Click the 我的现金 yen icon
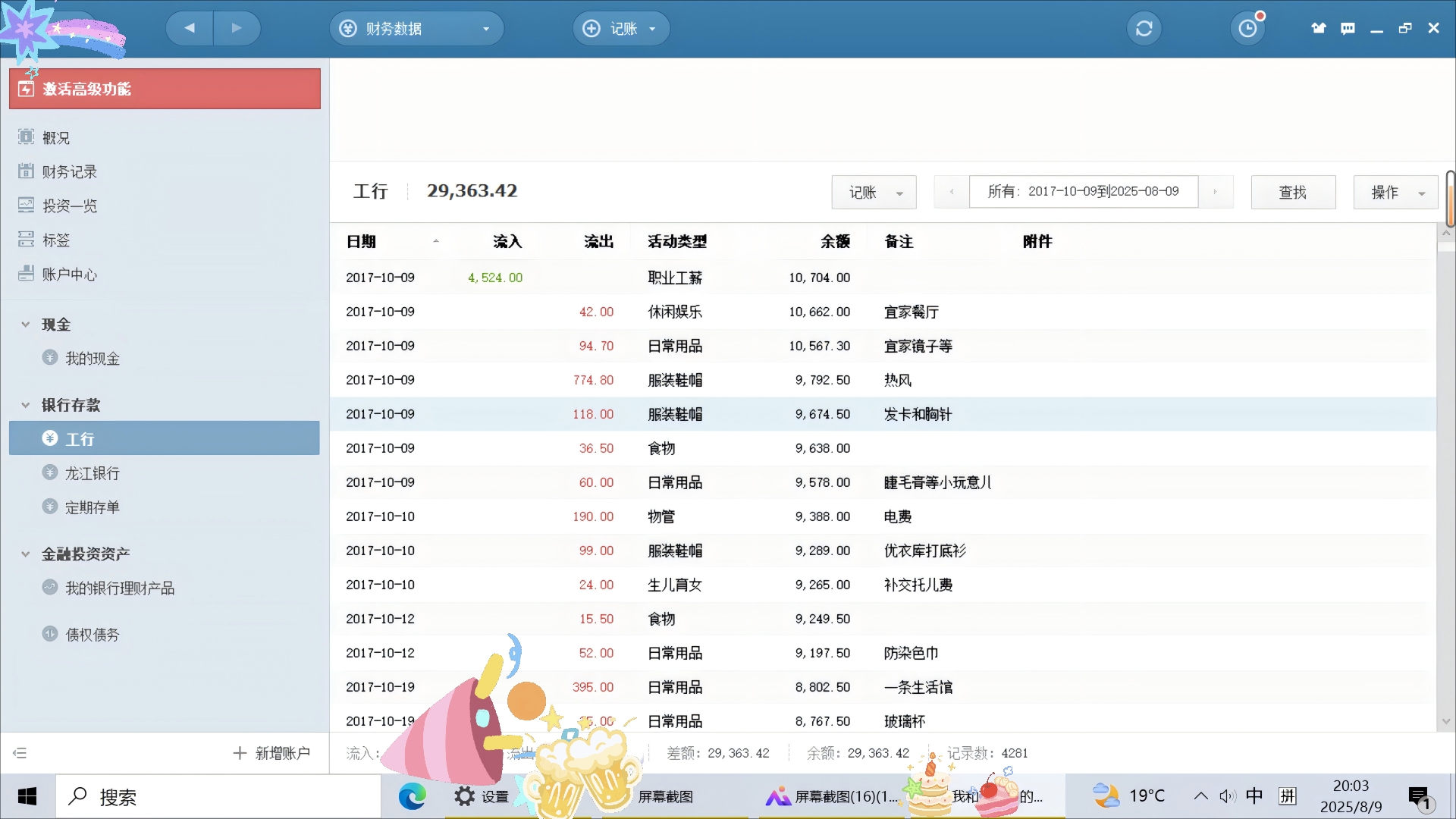1456x819 pixels. pyautogui.click(x=50, y=357)
